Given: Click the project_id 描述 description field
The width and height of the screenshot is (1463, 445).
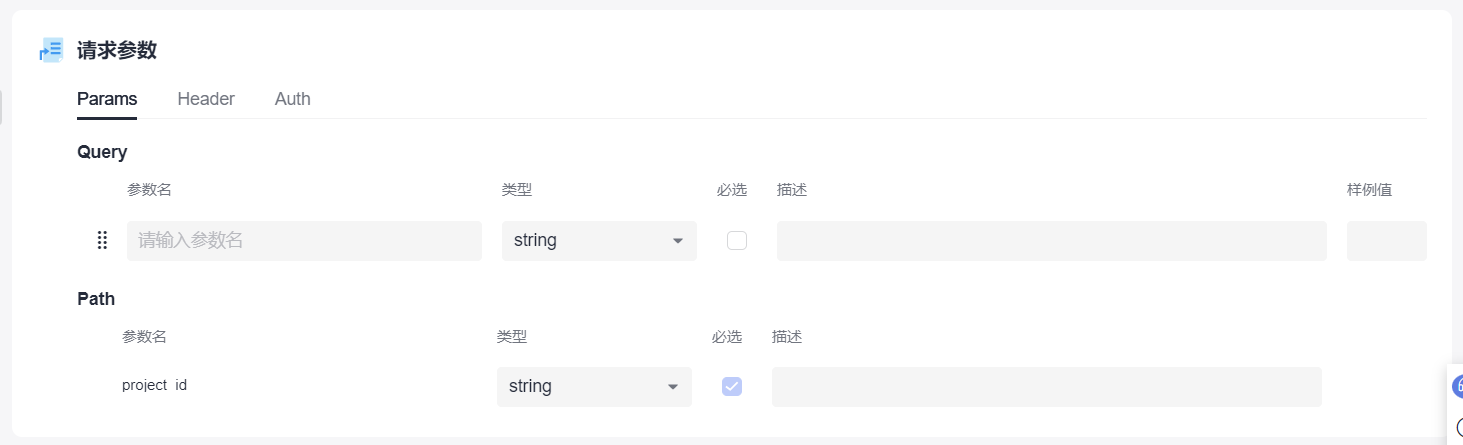Looking at the screenshot, I should (x=1046, y=387).
